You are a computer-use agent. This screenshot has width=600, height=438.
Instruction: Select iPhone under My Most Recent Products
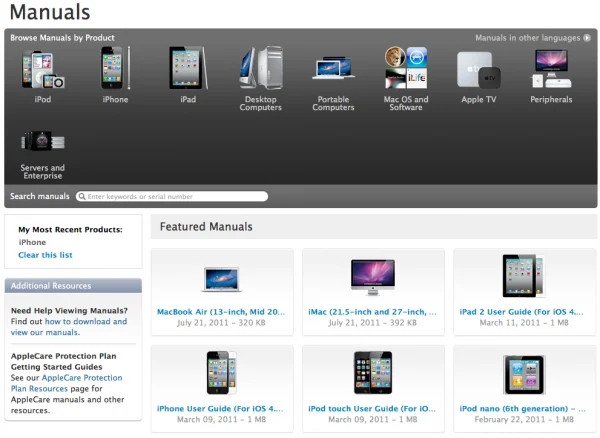click(x=32, y=242)
